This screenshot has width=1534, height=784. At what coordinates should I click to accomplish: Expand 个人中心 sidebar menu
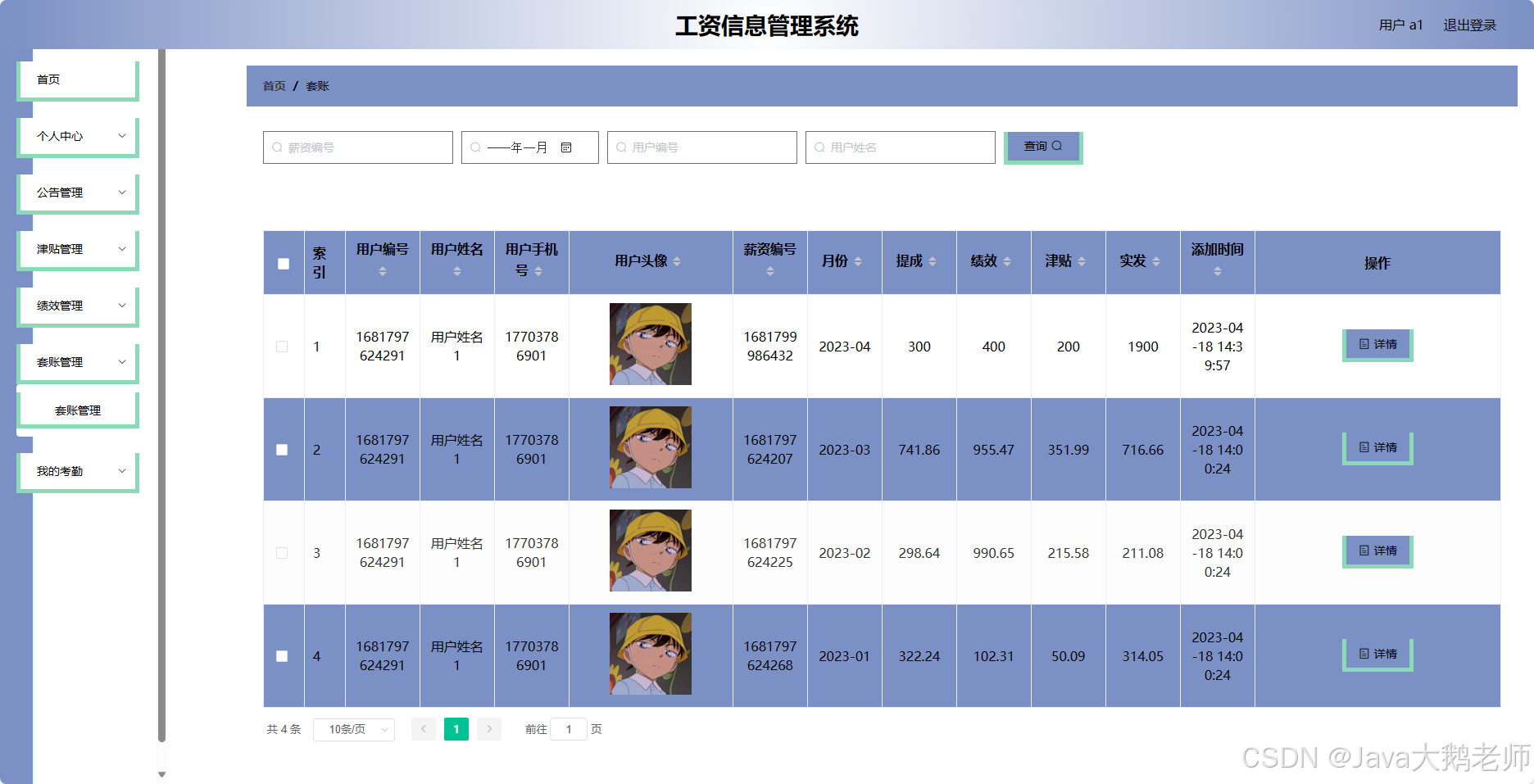coord(78,136)
